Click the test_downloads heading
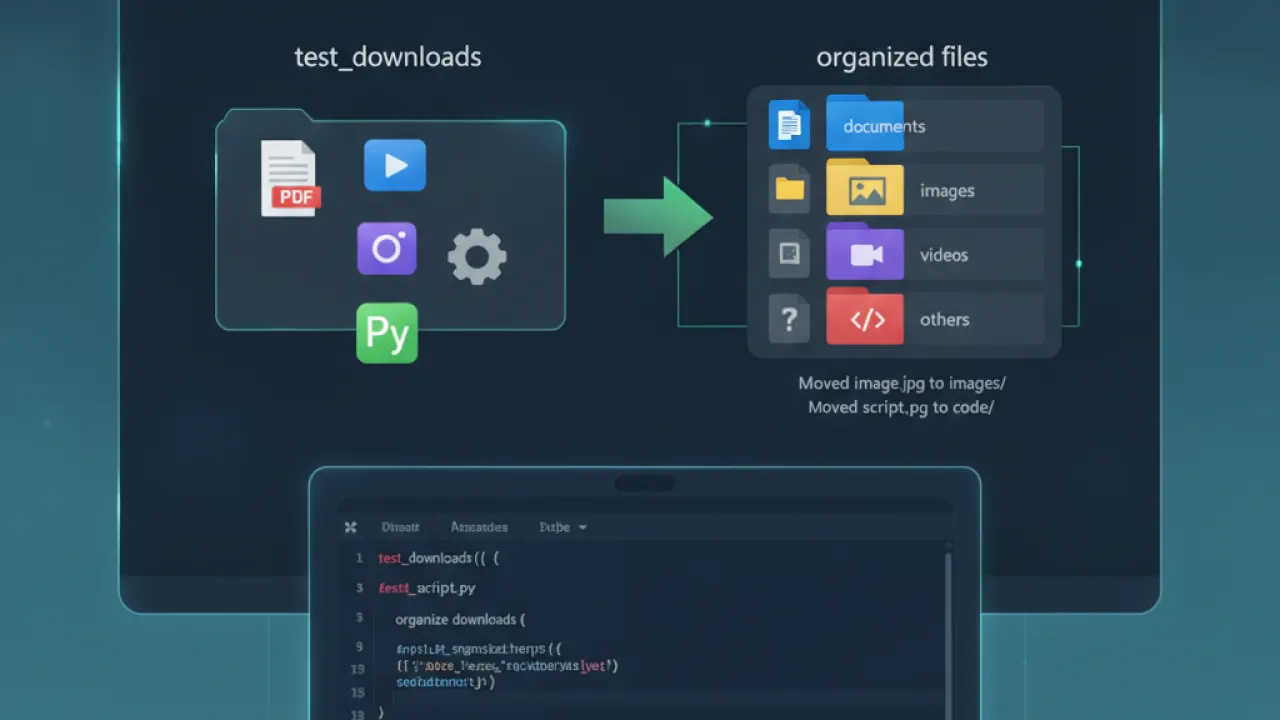The height and width of the screenshot is (720, 1280). point(388,57)
